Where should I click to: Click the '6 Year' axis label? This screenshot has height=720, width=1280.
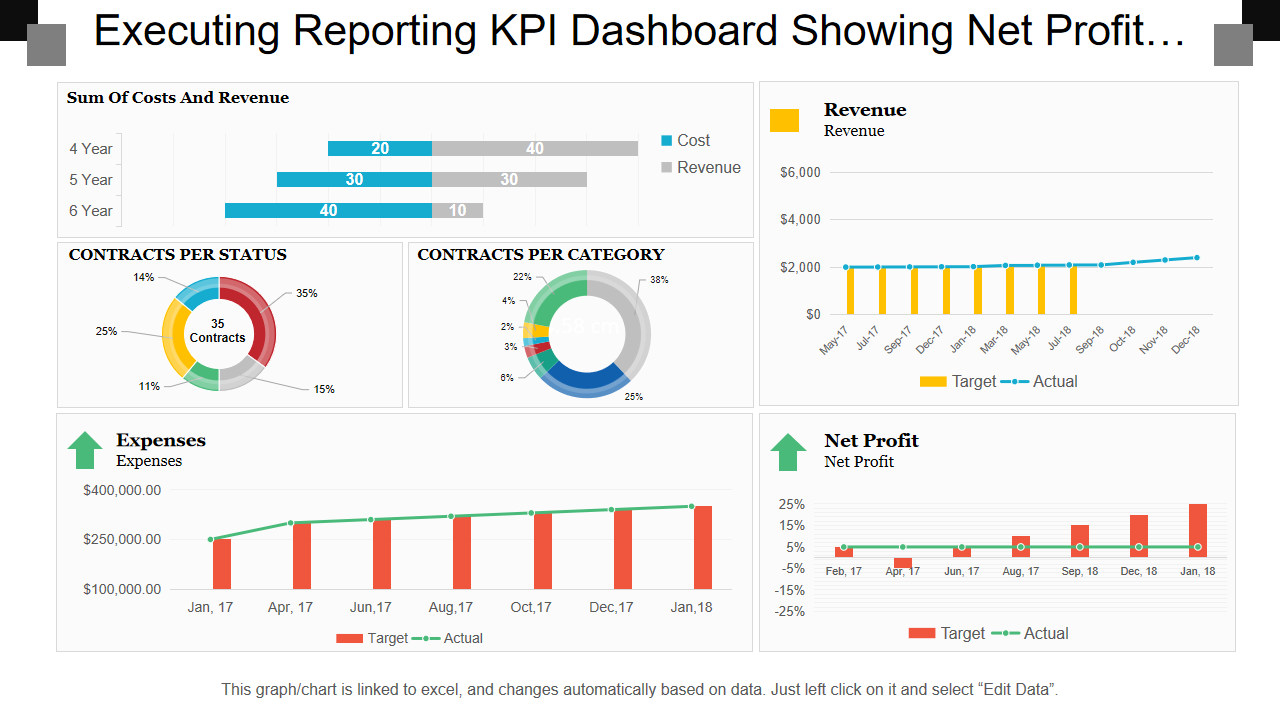(x=91, y=211)
